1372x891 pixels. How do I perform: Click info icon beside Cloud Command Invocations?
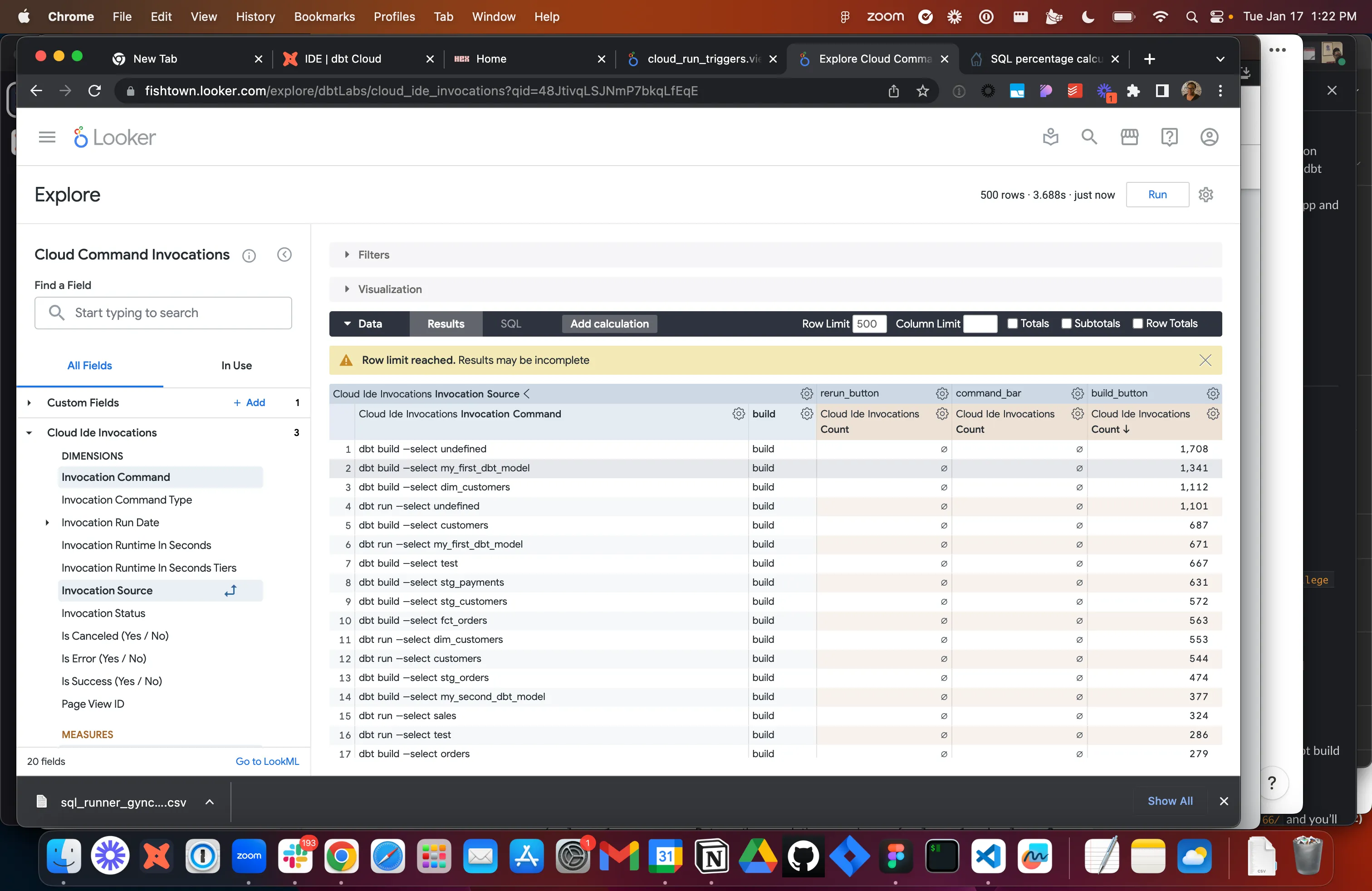[249, 255]
